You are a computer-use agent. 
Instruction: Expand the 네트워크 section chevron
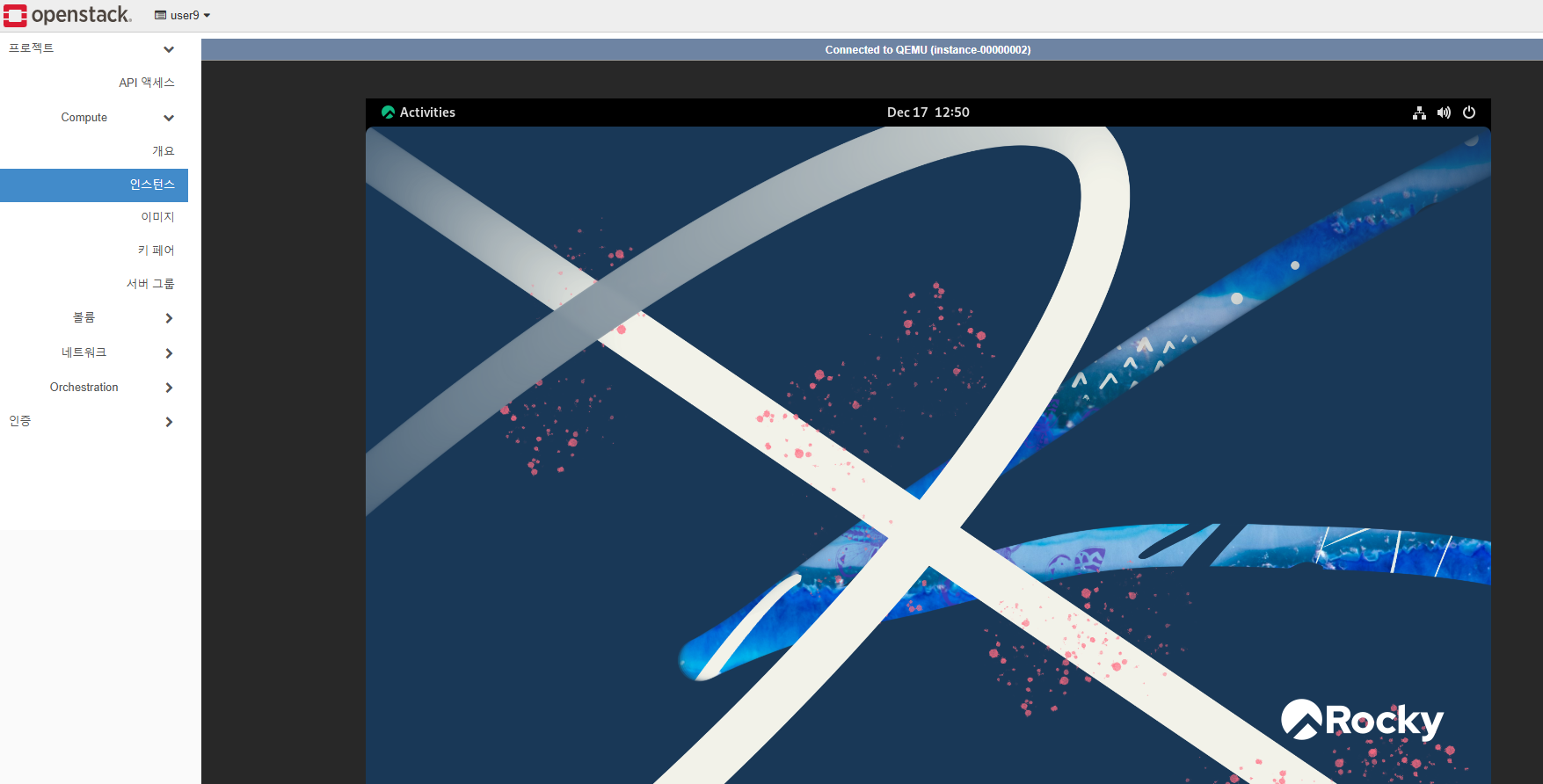pyautogui.click(x=169, y=353)
